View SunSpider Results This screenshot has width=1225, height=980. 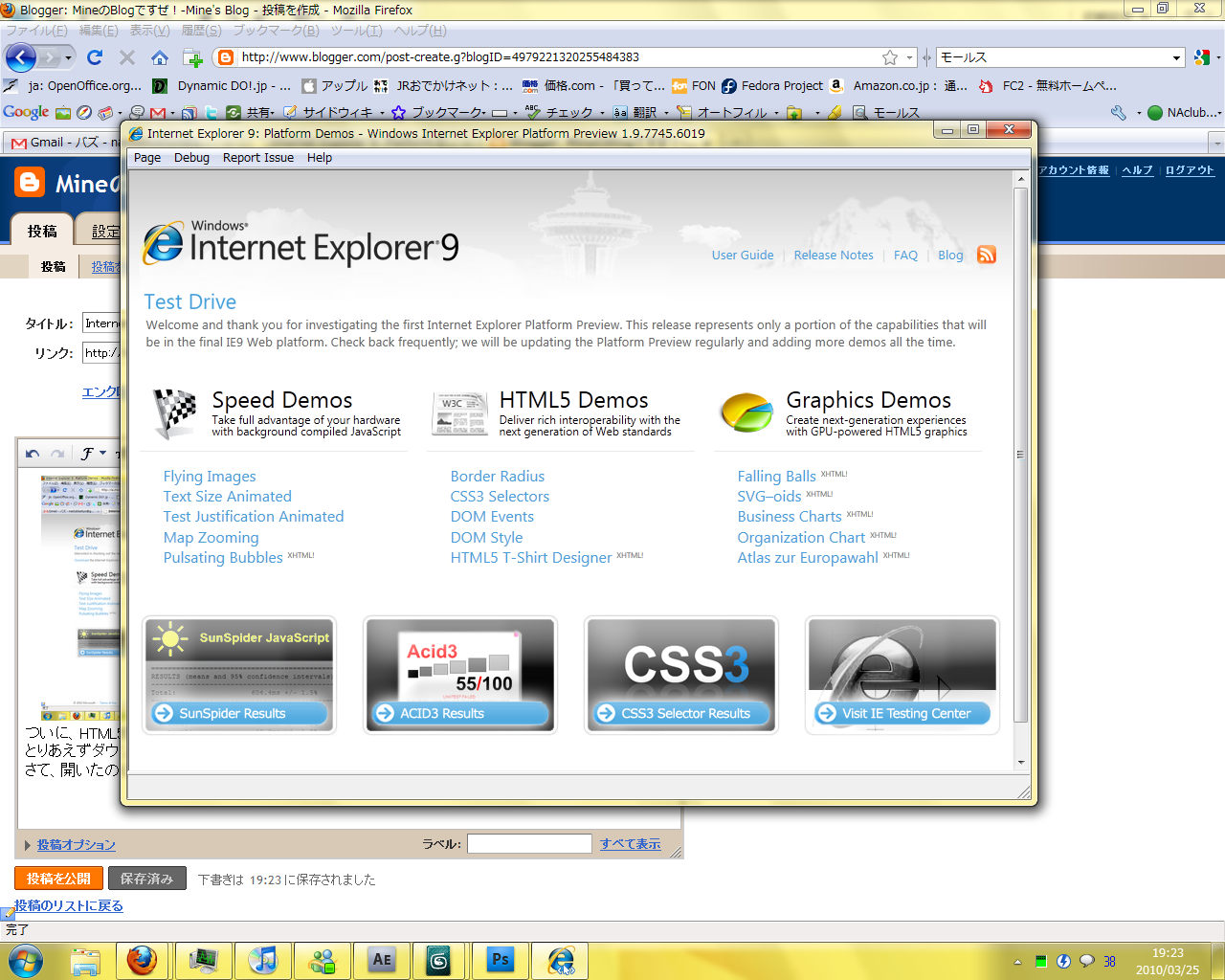238,713
